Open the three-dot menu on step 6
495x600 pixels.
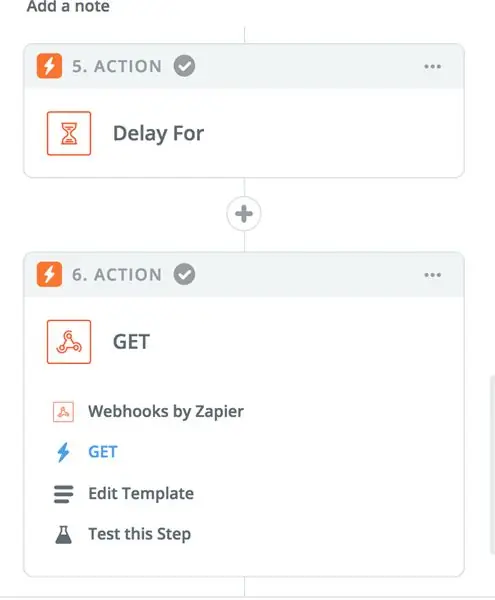coord(433,275)
